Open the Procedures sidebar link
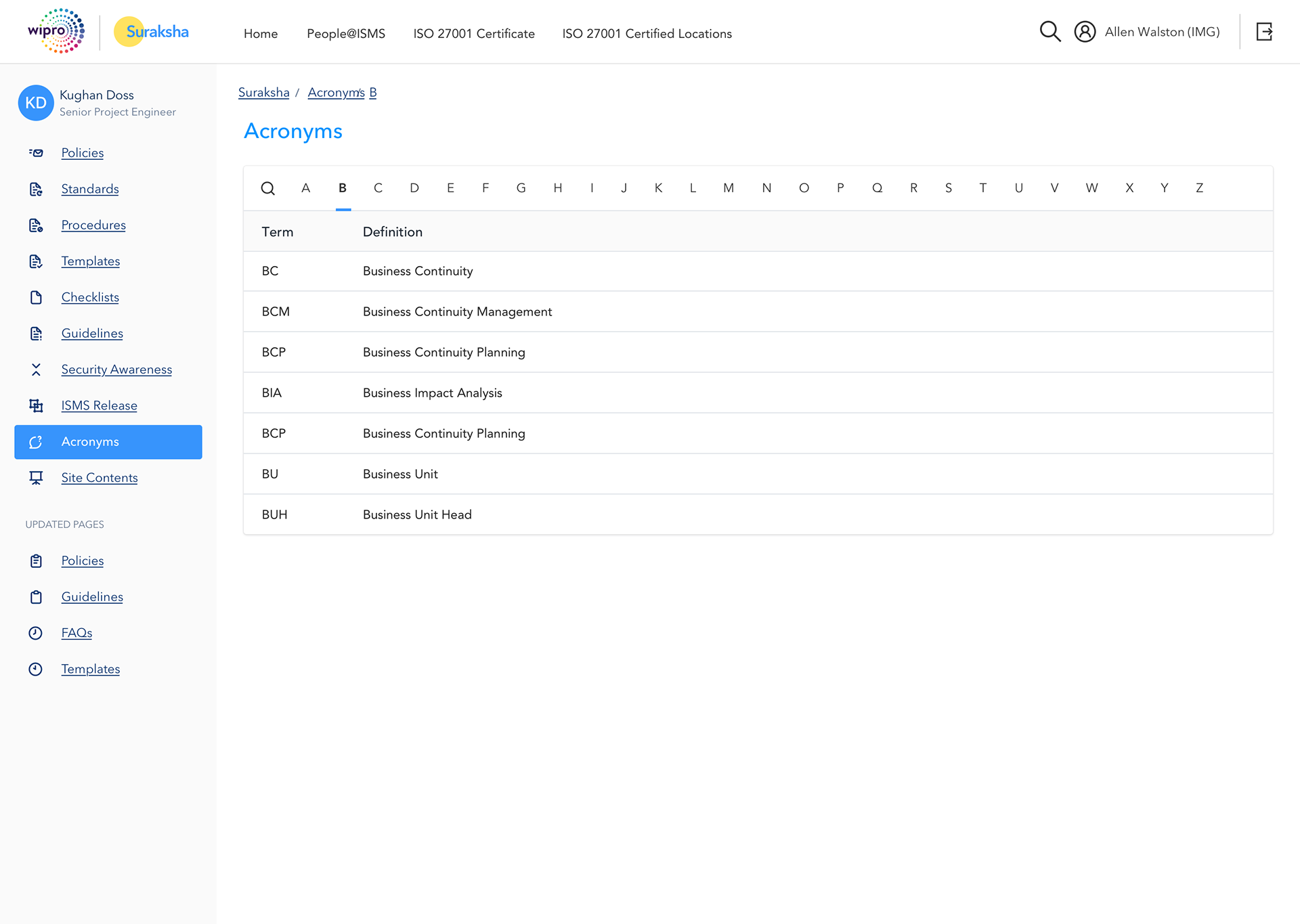The height and width of the screenshot is (924, 1300). [x=93, y=225]
